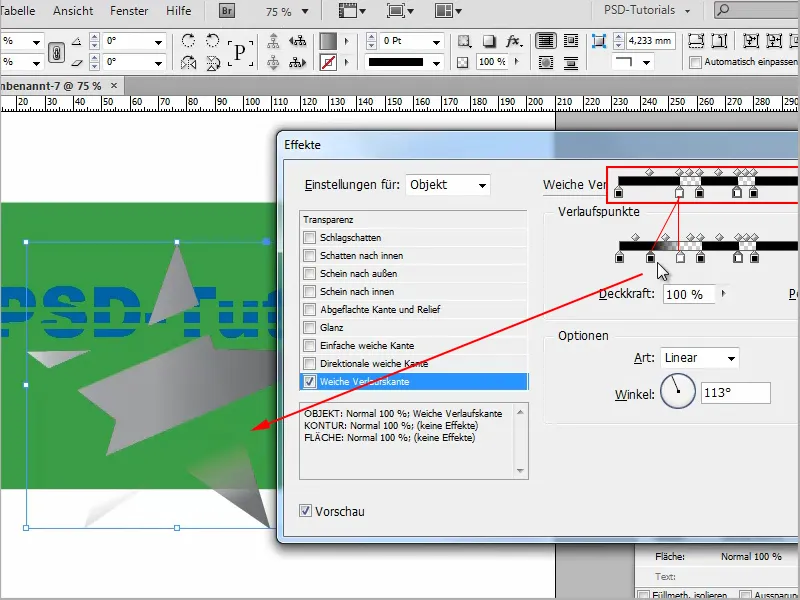Screen dimensions: 800x600
Task: Open the arrange documents icon menu
Action: [448, 11]
